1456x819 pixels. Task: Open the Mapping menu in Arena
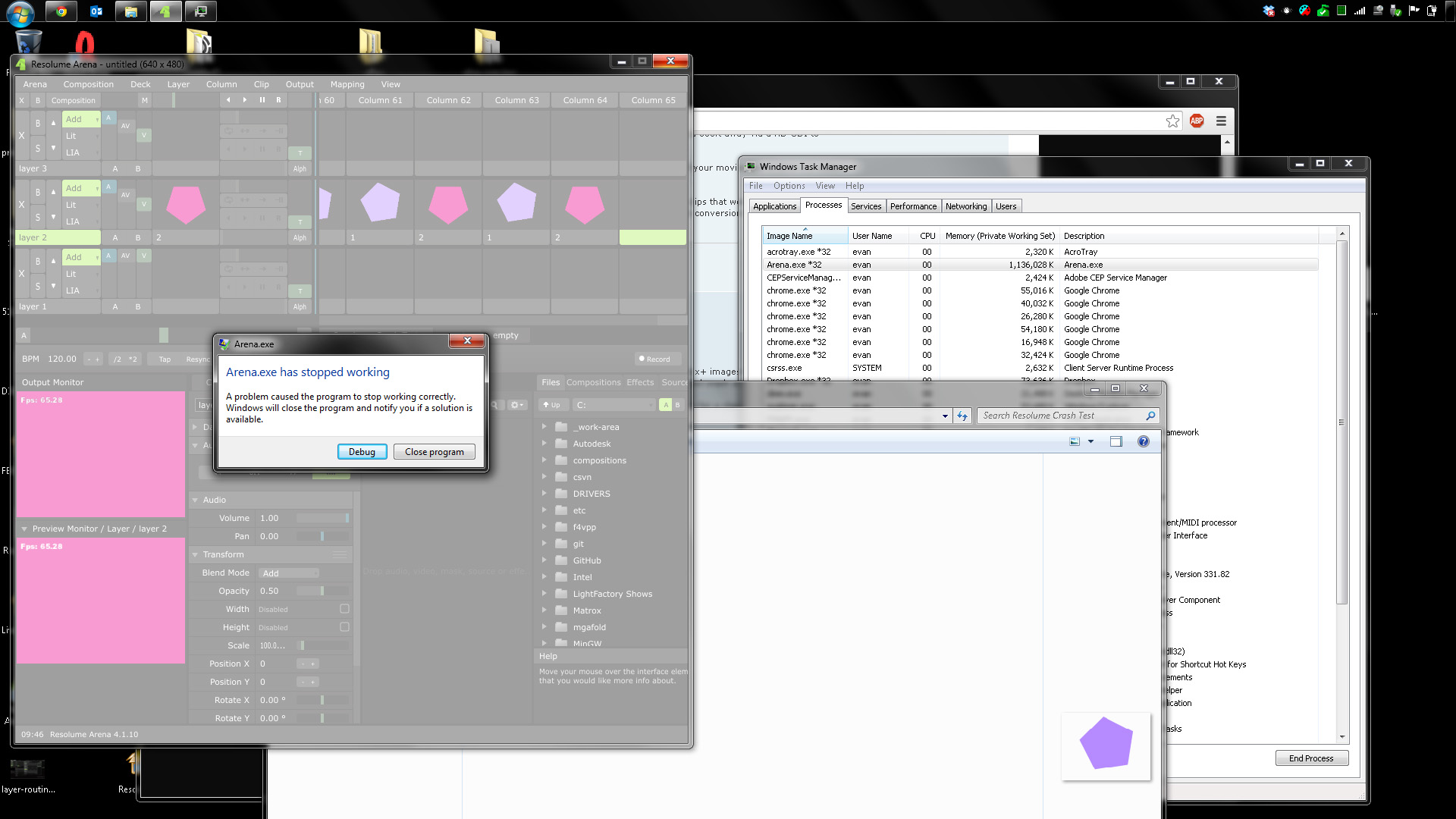point(347,84)
